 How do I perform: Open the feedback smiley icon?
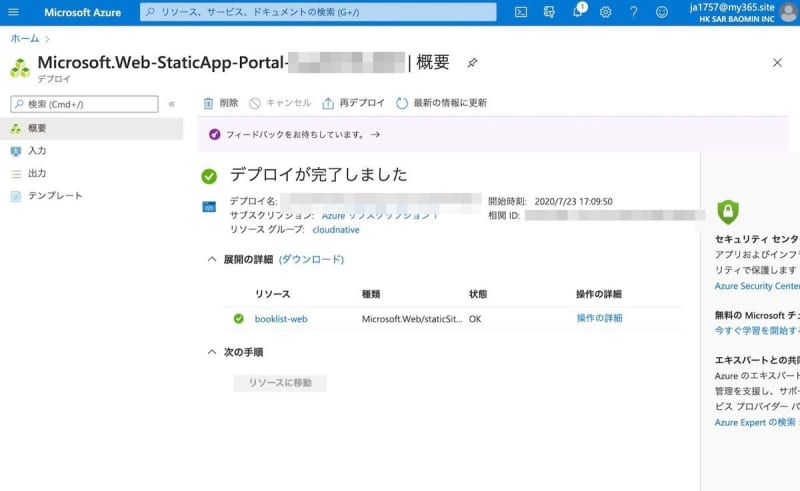[662, 12]
